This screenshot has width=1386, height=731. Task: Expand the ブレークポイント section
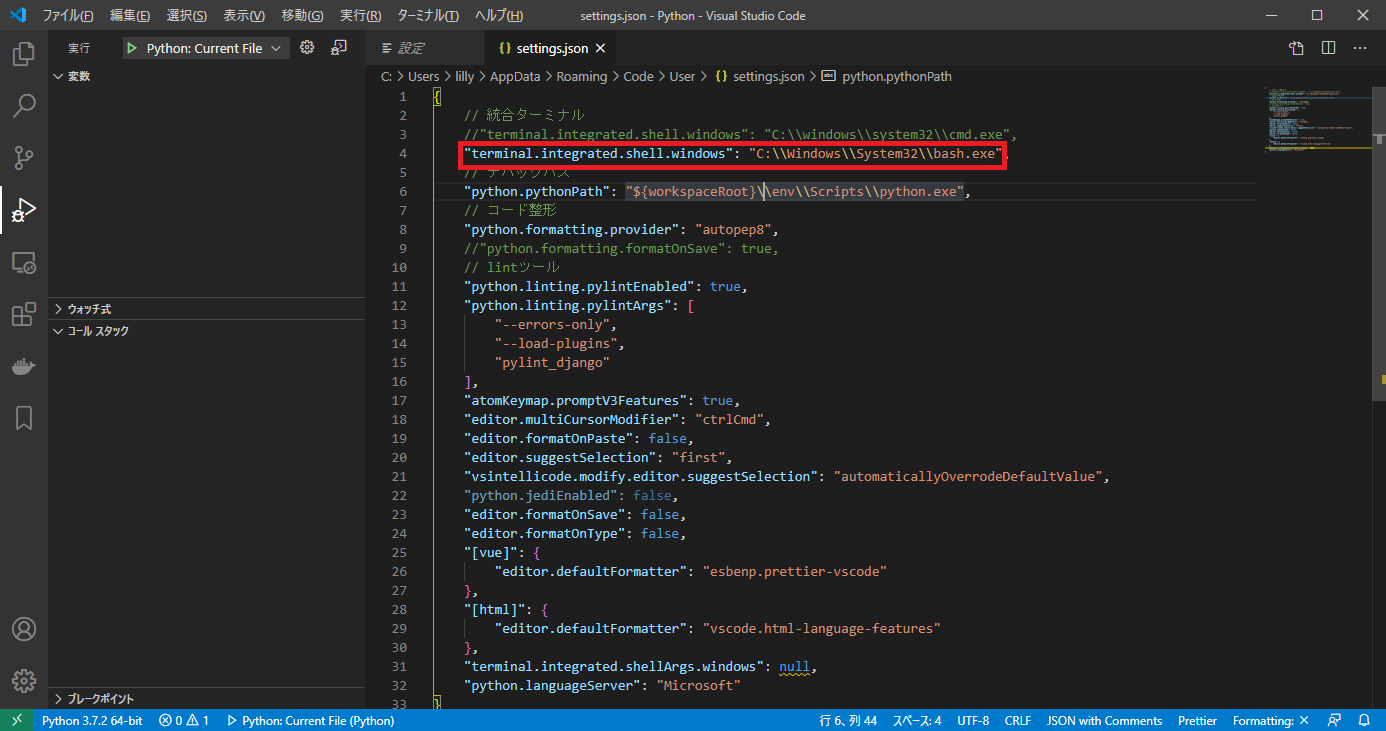(207, 699)
